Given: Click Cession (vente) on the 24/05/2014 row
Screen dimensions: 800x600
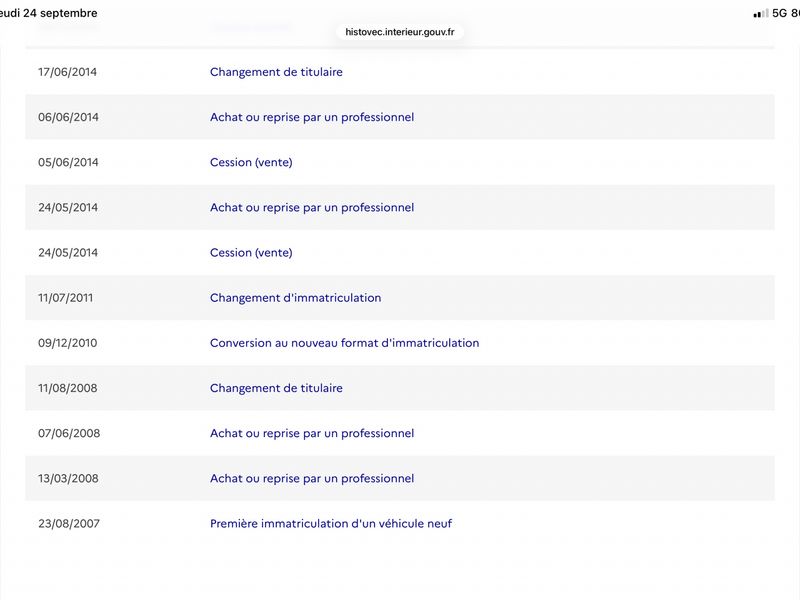Looking at the screenshot, I should (x=251, y=253).
